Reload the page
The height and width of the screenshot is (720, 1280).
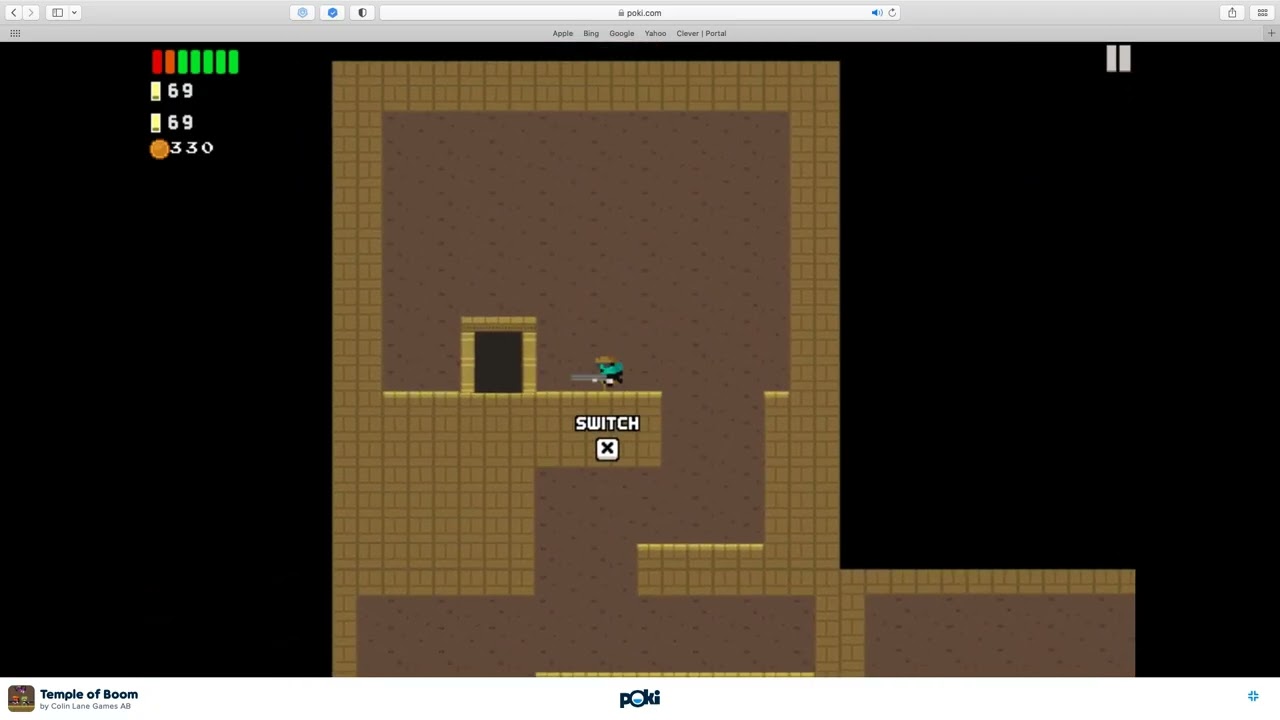(x=892, y=13)
